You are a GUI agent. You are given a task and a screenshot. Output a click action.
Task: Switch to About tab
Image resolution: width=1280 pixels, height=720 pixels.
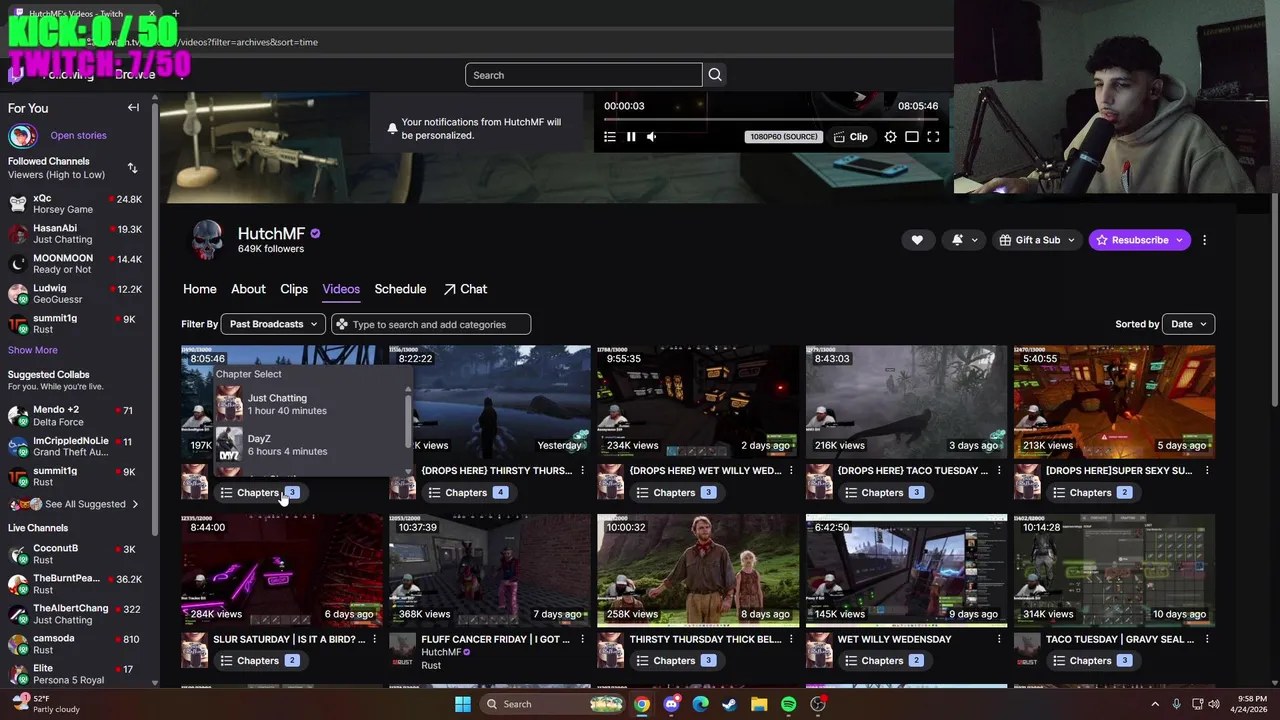pos(248,289)
